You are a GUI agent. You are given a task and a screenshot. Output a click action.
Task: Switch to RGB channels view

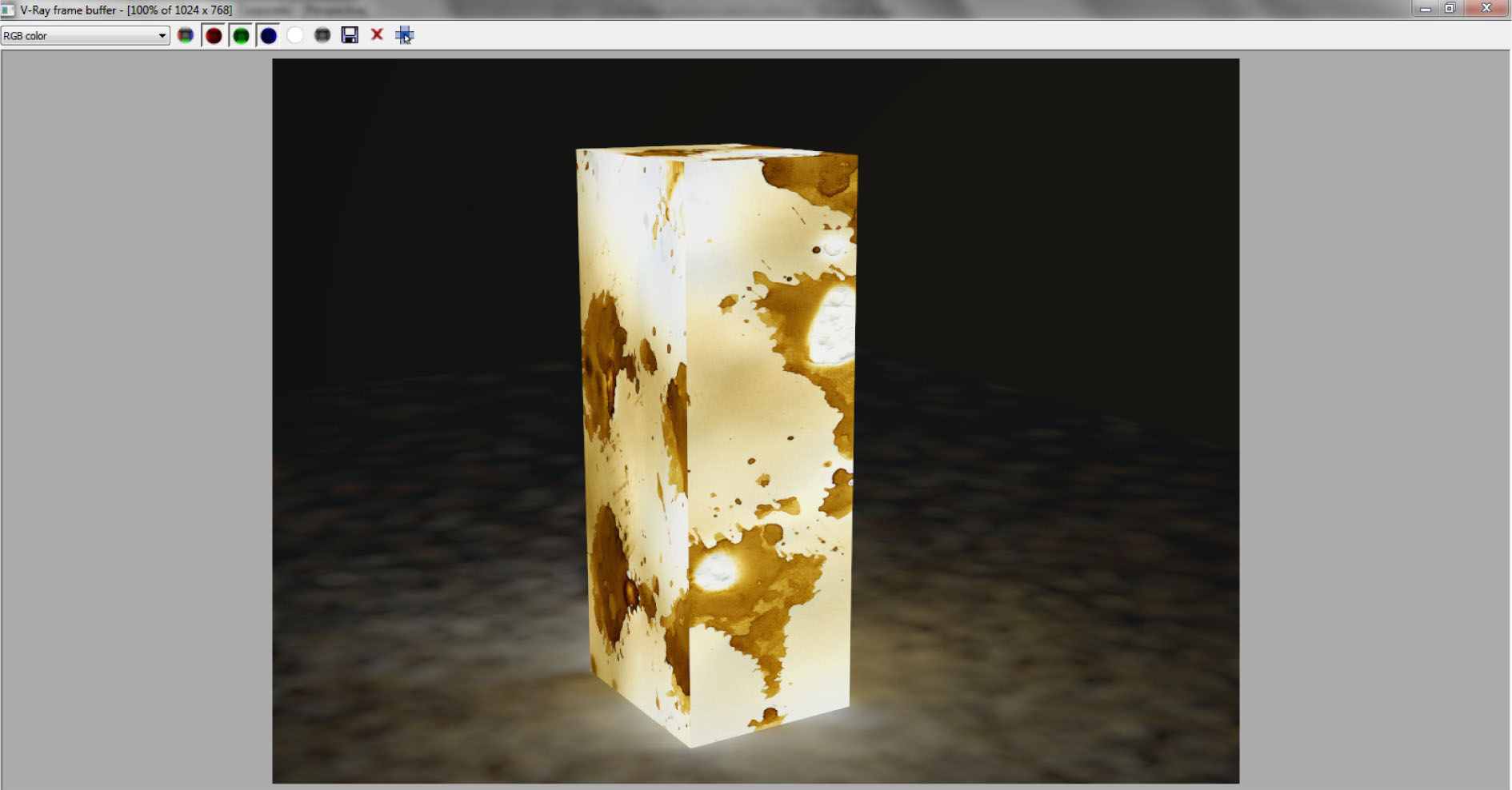coord(186,36)
